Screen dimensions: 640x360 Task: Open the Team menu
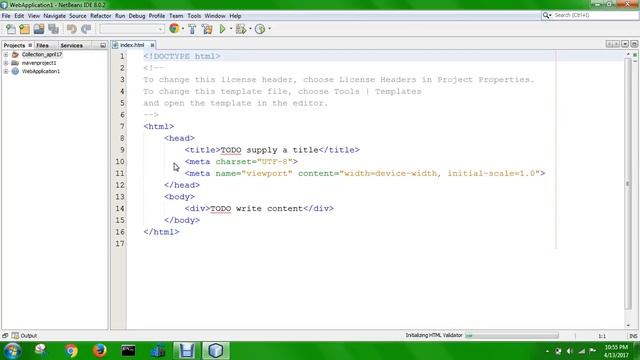(x=176, y=16)
